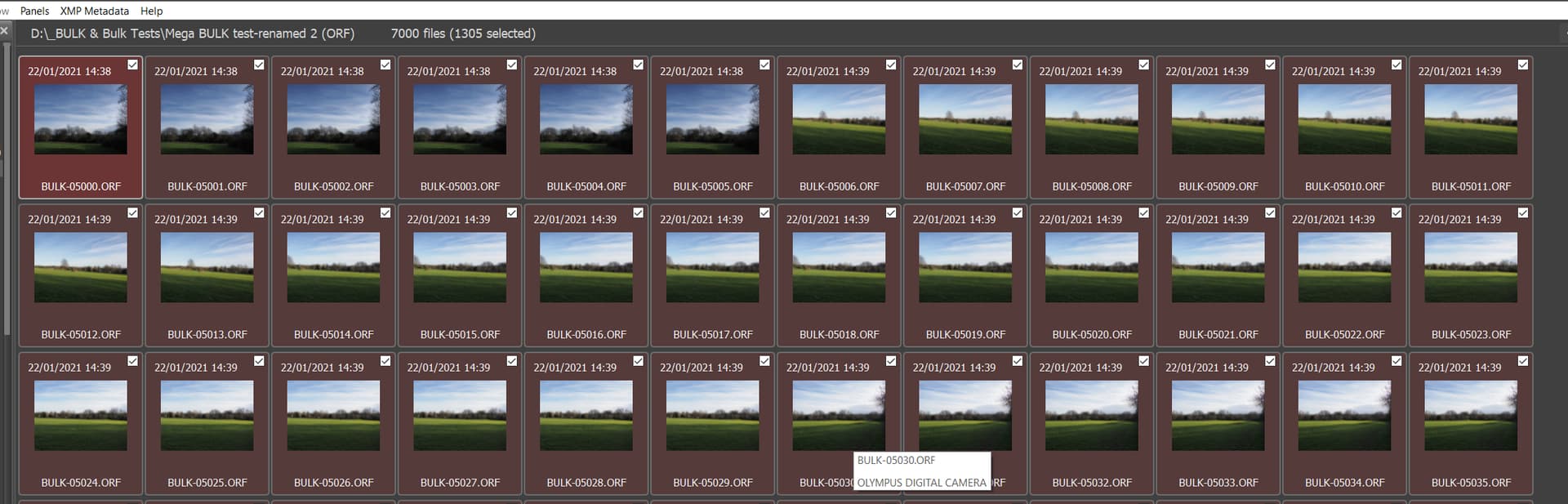Click the 7000 files selected counter
Screen dimensions: 1568x504
pyautogui.click(x=463, y=33)
